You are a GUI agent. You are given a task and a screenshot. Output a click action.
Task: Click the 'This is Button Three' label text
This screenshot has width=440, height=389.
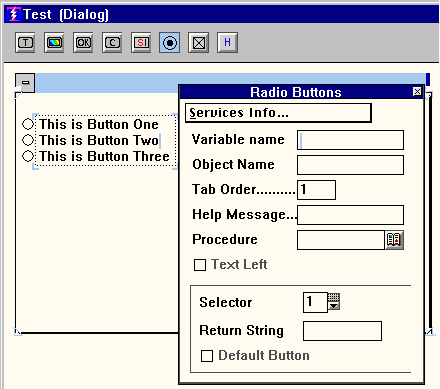tap(104, 156)
